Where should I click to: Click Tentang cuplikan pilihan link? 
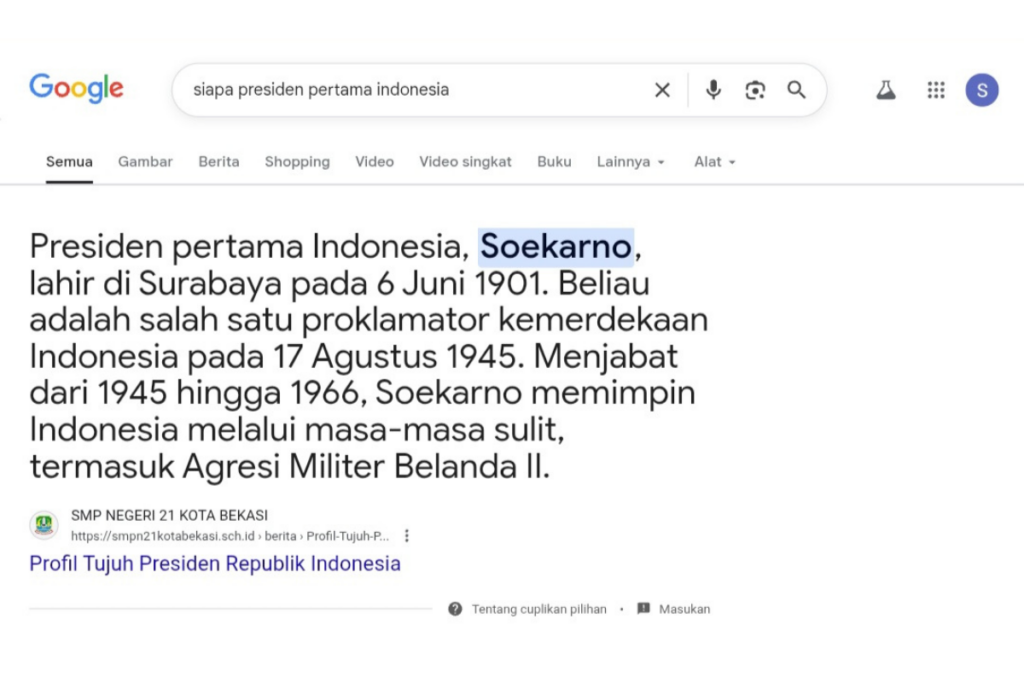point(538,609)
